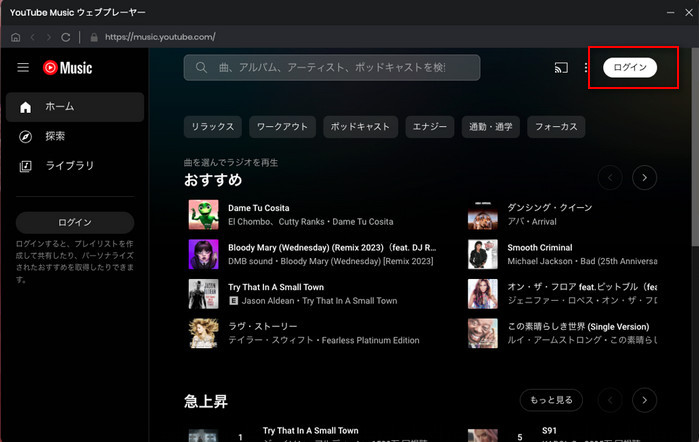699x442 pixels.
Task: Play ラヴ・ストーリー album thumbnail
Action: pos(203,333)
